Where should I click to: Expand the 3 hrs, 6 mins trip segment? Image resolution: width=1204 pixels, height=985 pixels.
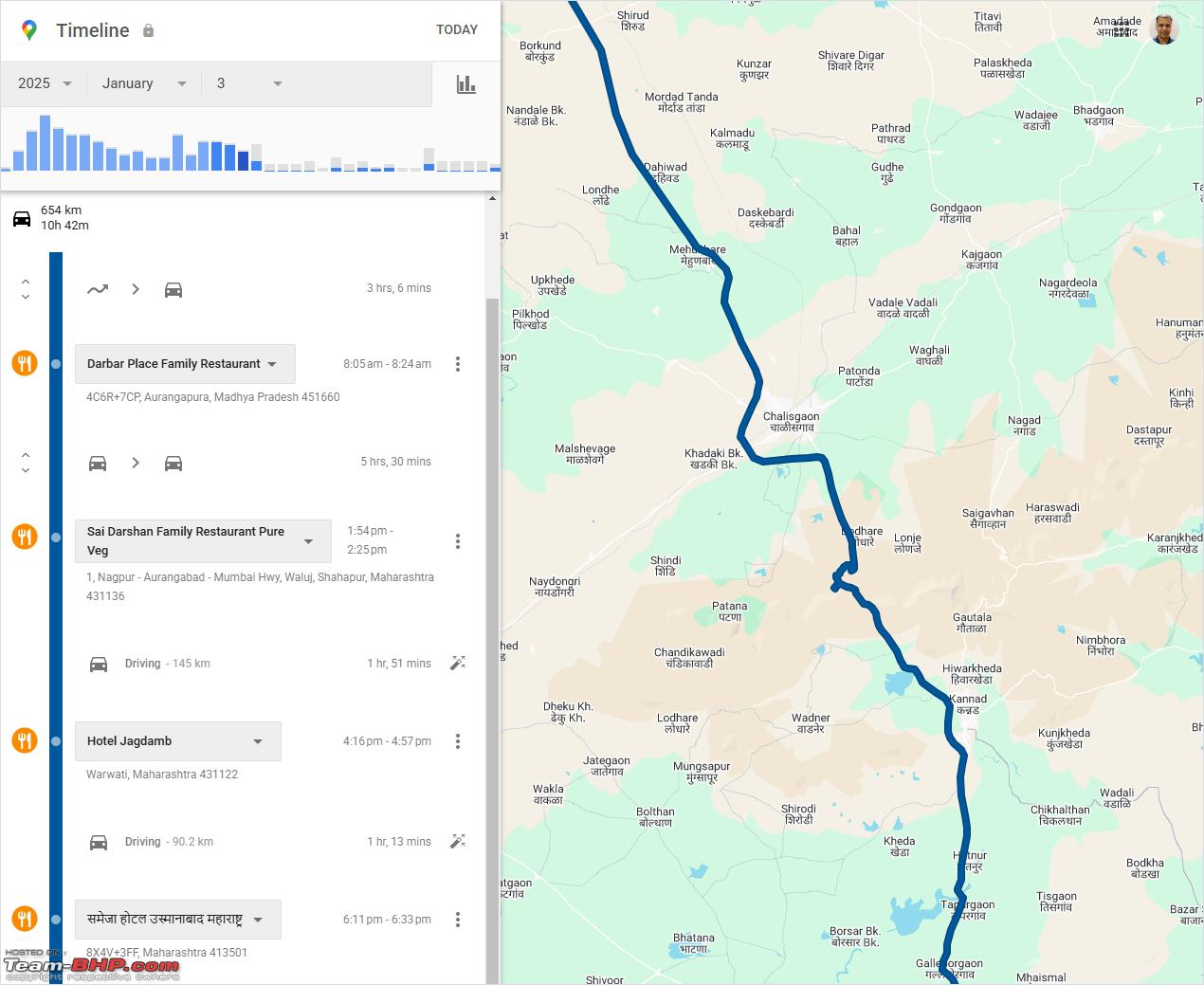[26, 289]
